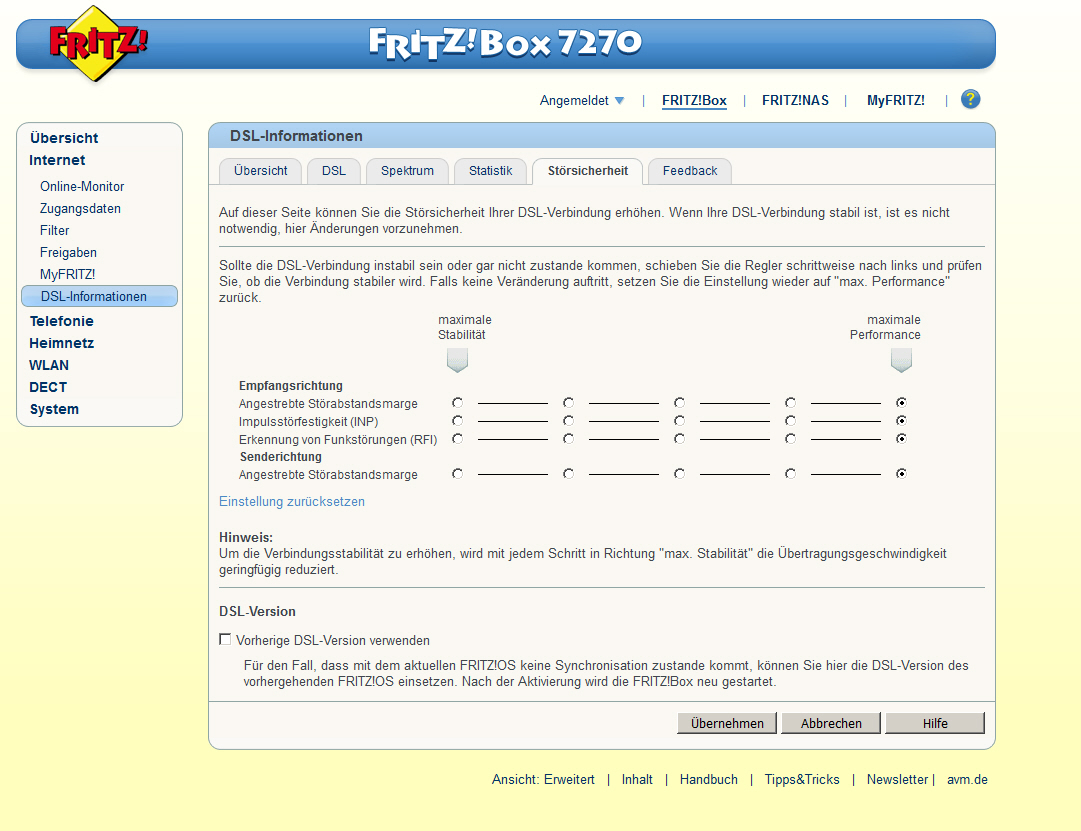Image resolution: width=1081 pixels, height=831 pixels.
Task: Open the Feedback tab
Action: 690,171
